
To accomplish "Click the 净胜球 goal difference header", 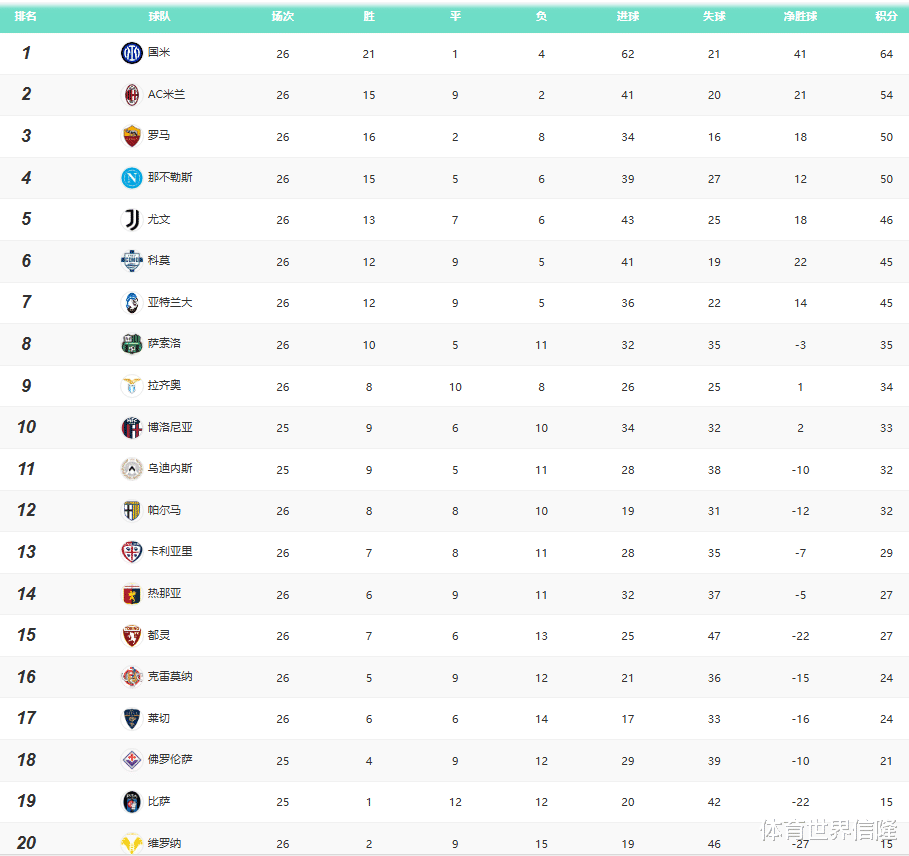I will (x=800, y=17).
